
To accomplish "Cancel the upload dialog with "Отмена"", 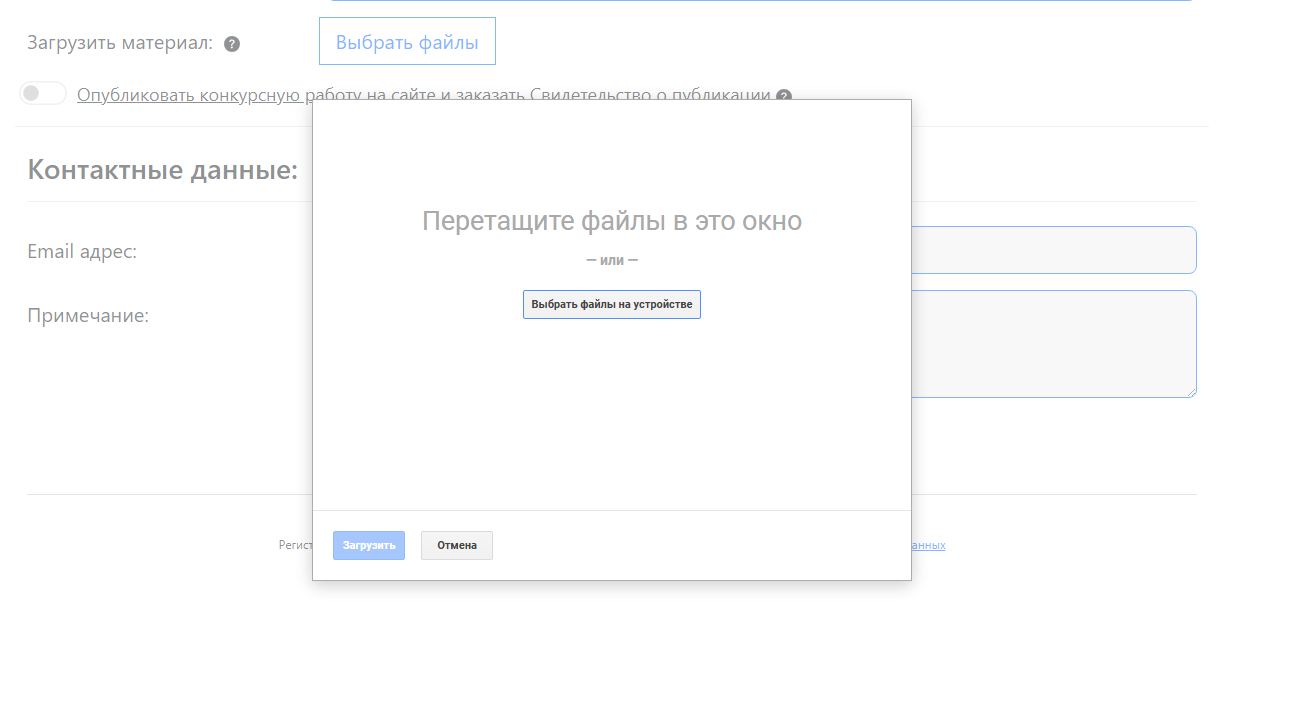I will [x=456, y=545].
